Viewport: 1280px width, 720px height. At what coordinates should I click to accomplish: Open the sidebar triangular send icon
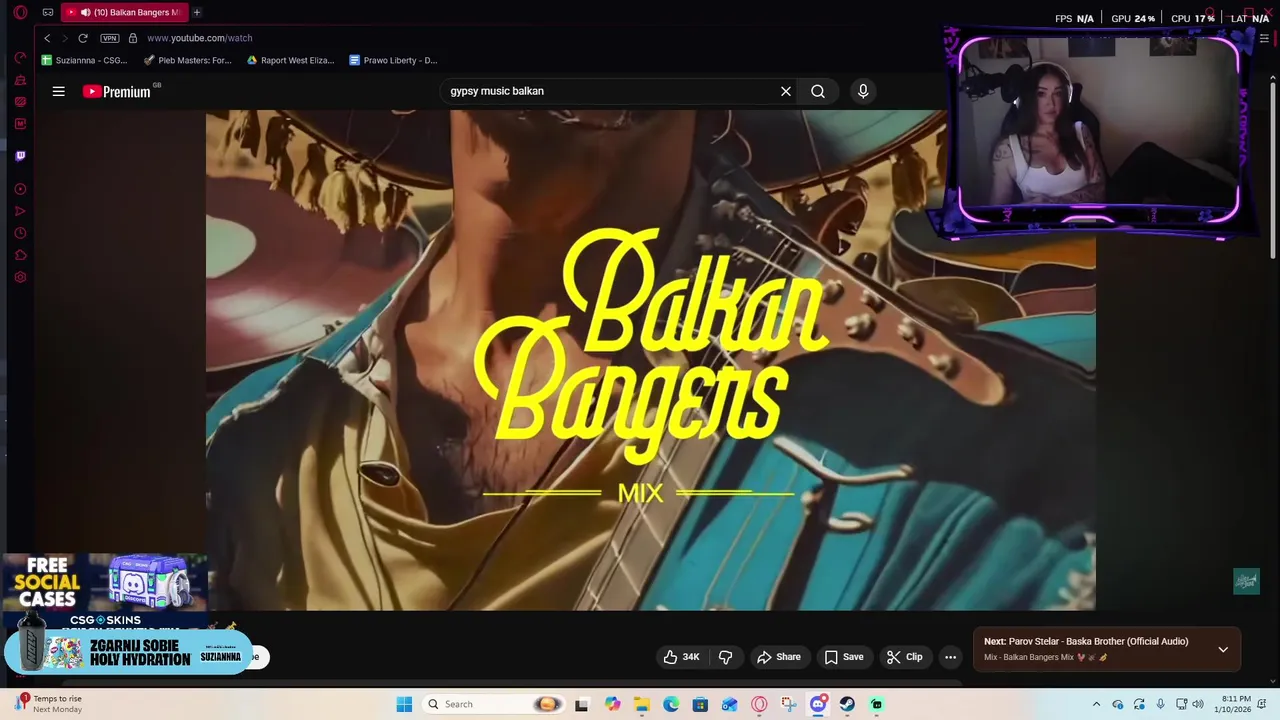click(x=20, y=211)
